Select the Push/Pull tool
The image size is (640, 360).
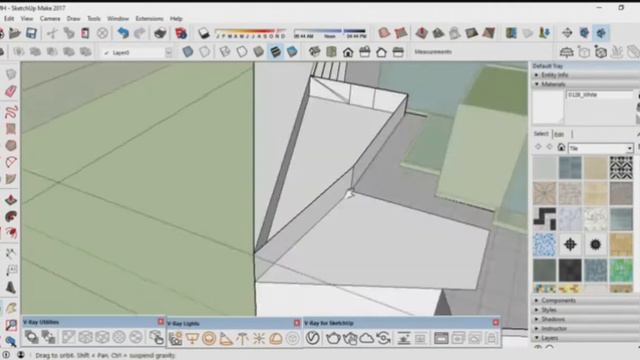pos(11,200)
